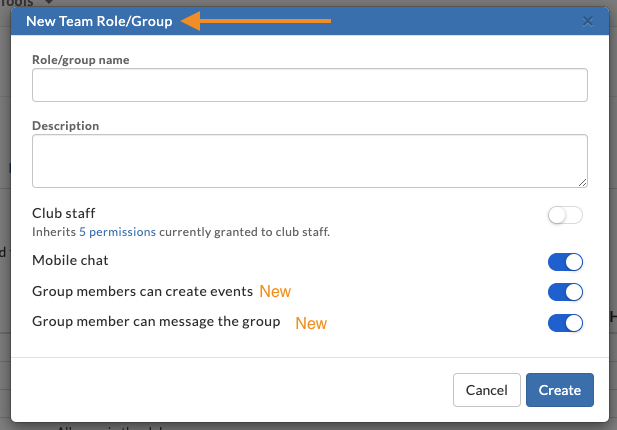
Task: Click the Description field label
Action: [x=66, y=126]
